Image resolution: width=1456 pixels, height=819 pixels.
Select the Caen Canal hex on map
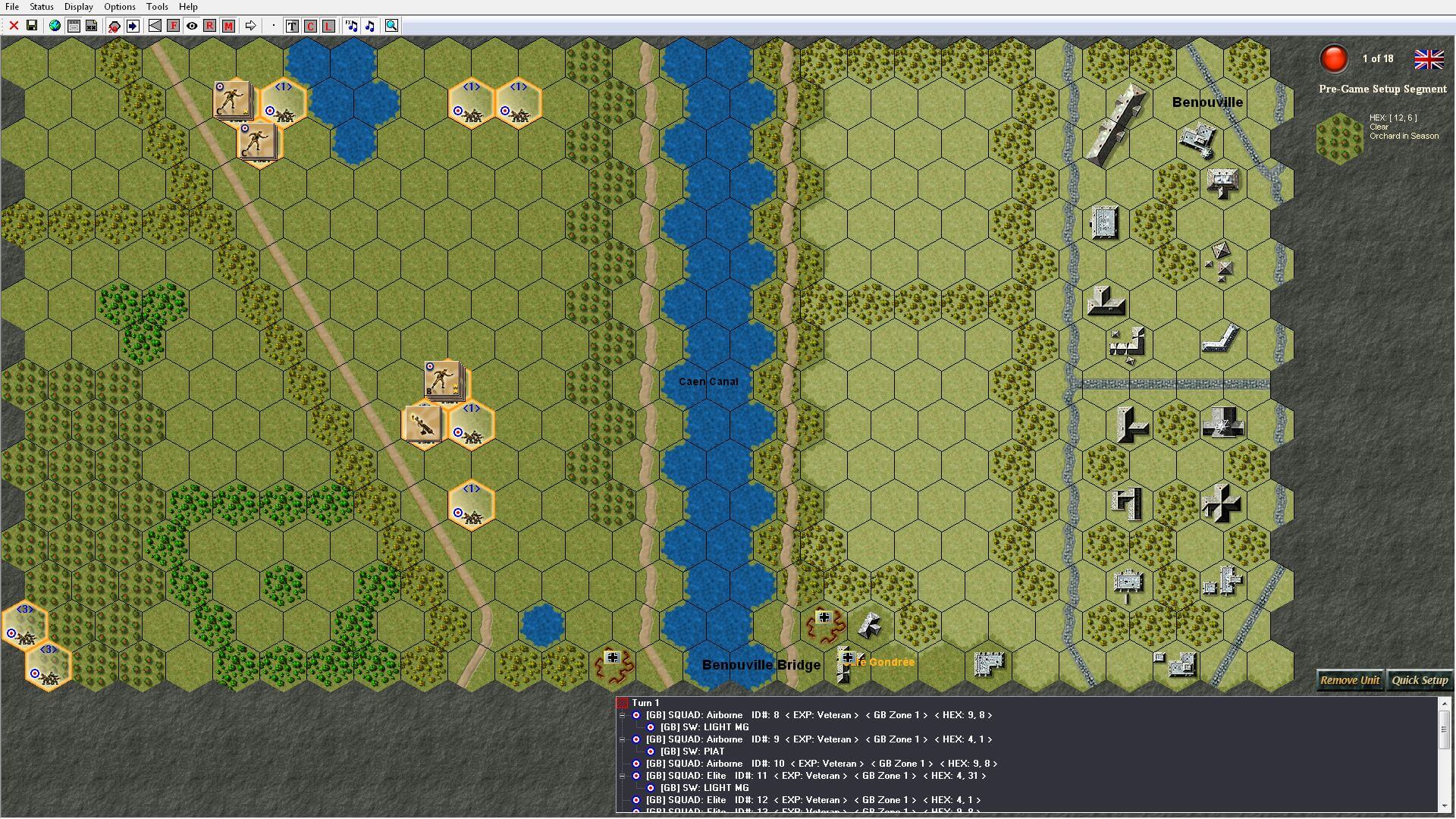tap(708, 381)
